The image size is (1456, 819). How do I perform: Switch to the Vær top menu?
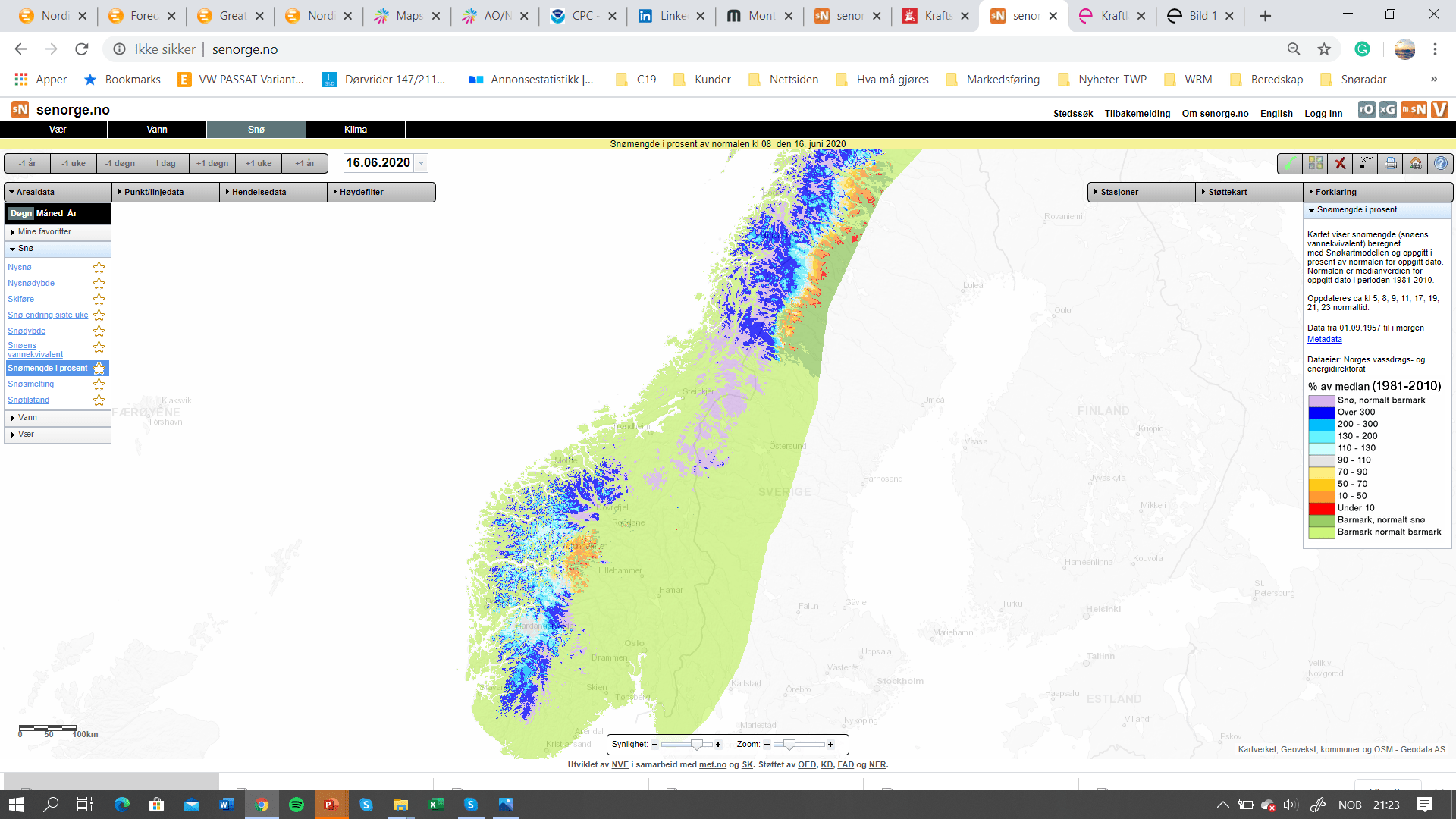click(58, 130)
